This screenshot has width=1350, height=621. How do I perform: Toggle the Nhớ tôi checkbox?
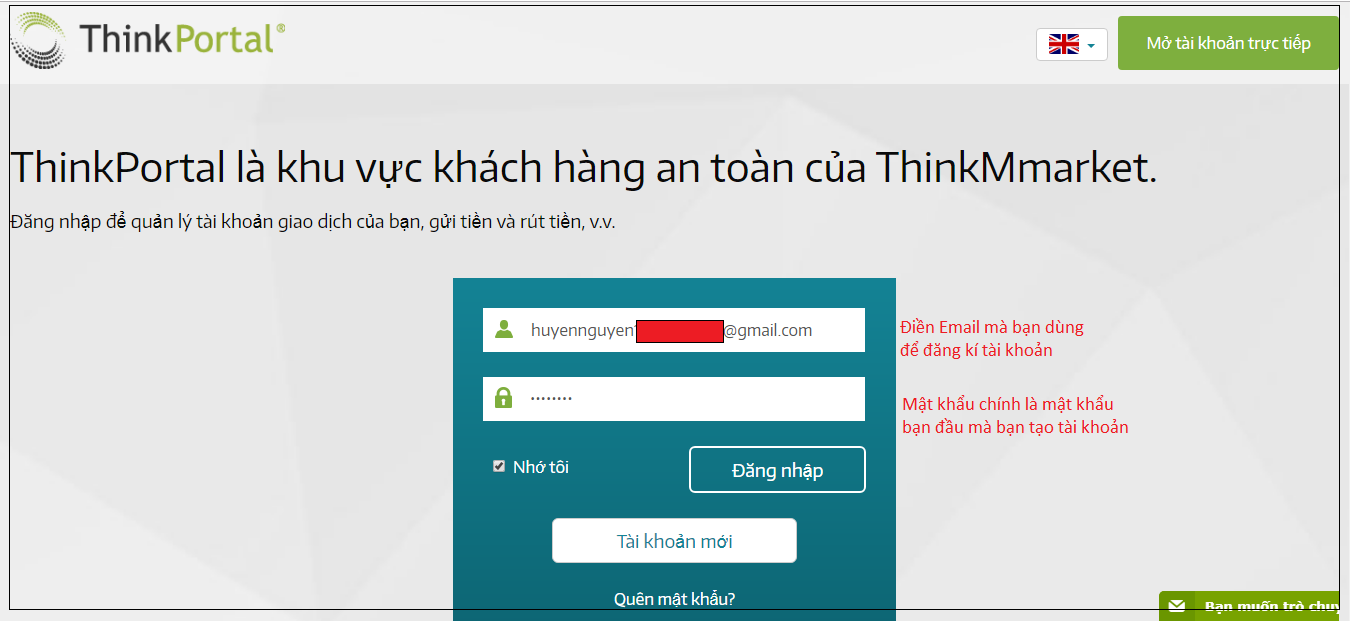point(499,466)
